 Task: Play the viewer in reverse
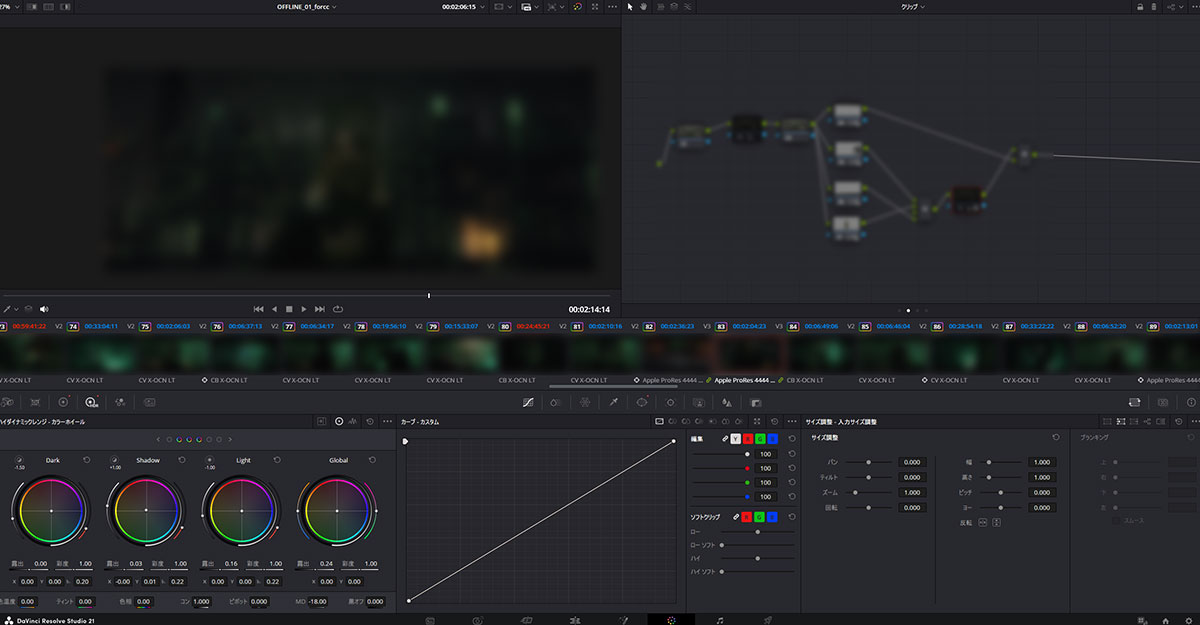pyautogui.click(x=274, y=309)
